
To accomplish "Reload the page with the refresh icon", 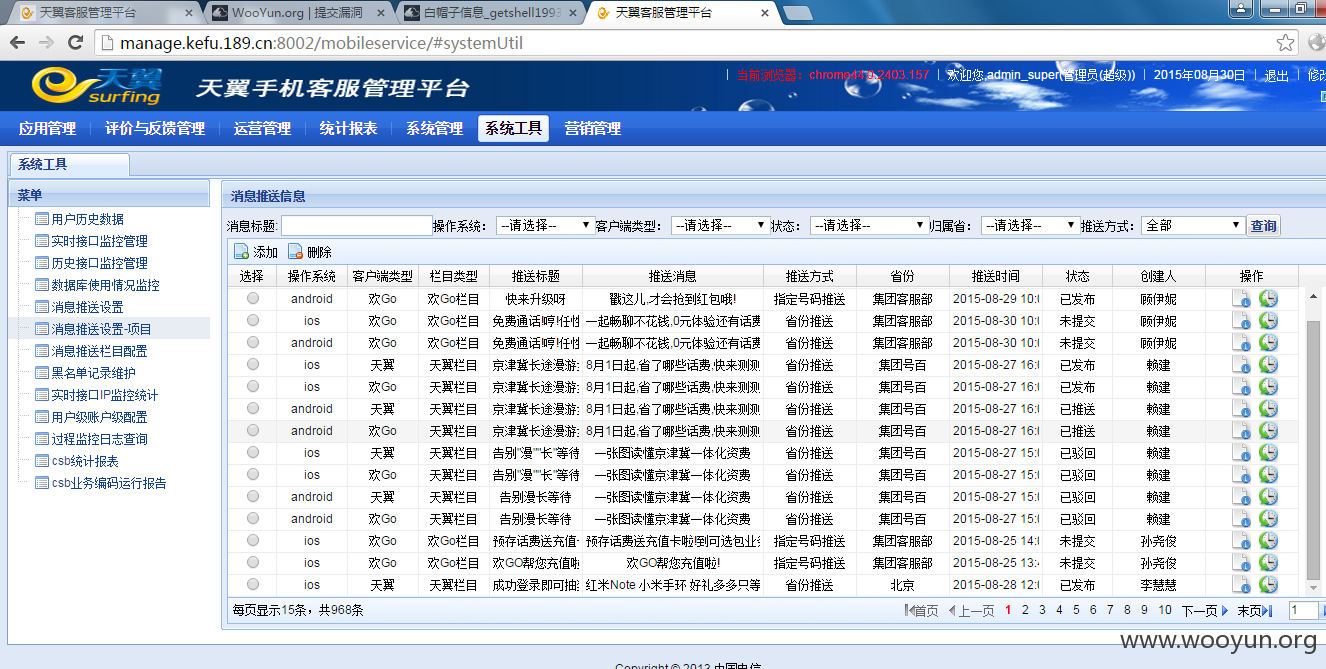I will (x=75, y=43).
